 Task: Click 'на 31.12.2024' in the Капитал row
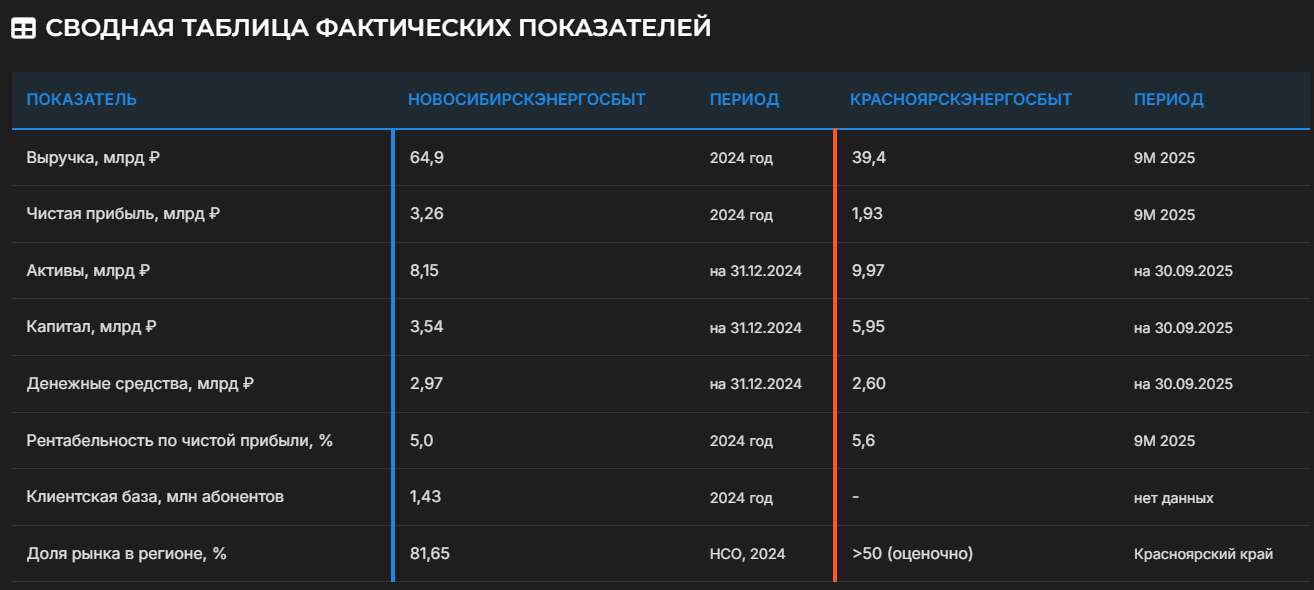756,328
